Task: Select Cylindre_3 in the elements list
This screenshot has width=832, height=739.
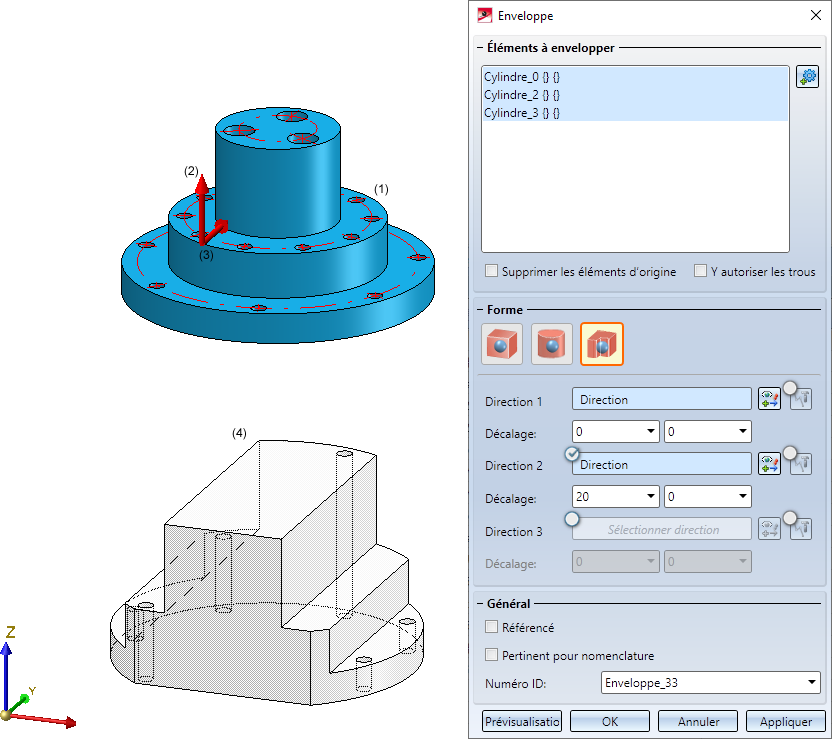Action: pos(521,113)
